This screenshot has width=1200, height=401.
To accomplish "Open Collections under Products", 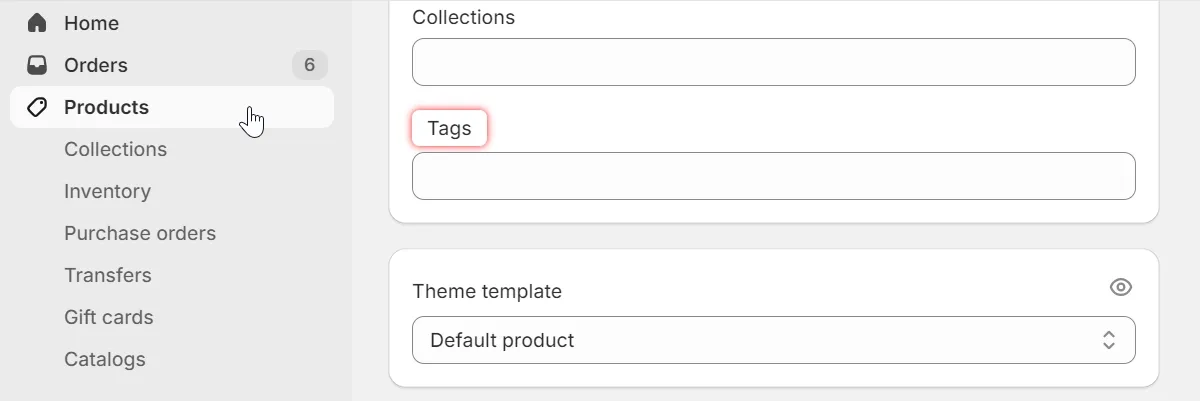I will pyautogui.click(x=115, y=149).
